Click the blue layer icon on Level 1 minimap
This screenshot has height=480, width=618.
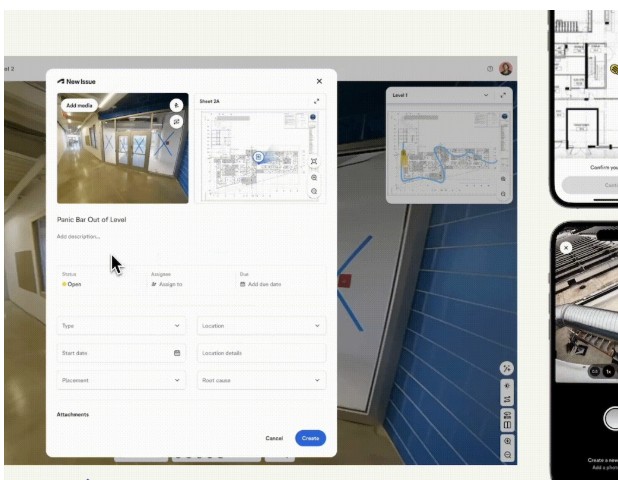[x=504, y=116]
